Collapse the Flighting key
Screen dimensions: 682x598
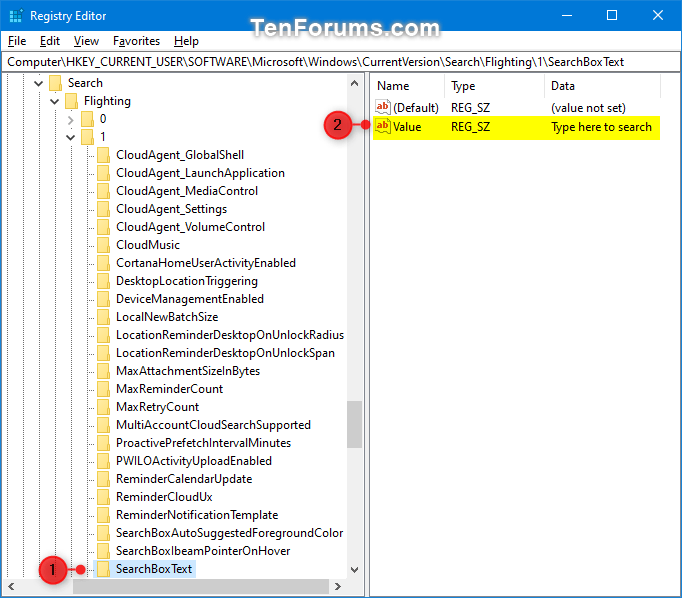54,101
